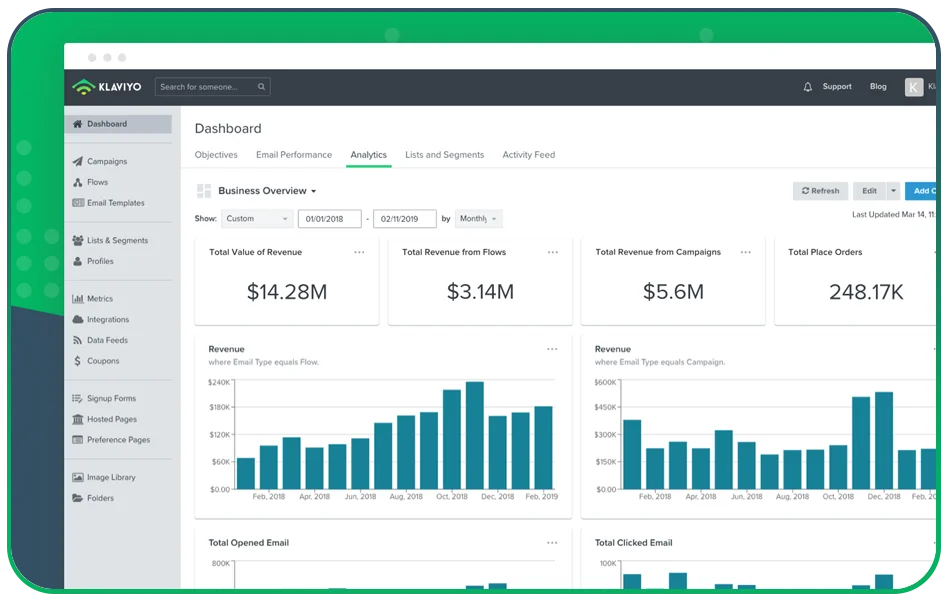Image resolution: width=950 pixels, height=600 pixels.
Task: Click the tallest bar in Flow Revenue chart
Action: coord(474,435)
